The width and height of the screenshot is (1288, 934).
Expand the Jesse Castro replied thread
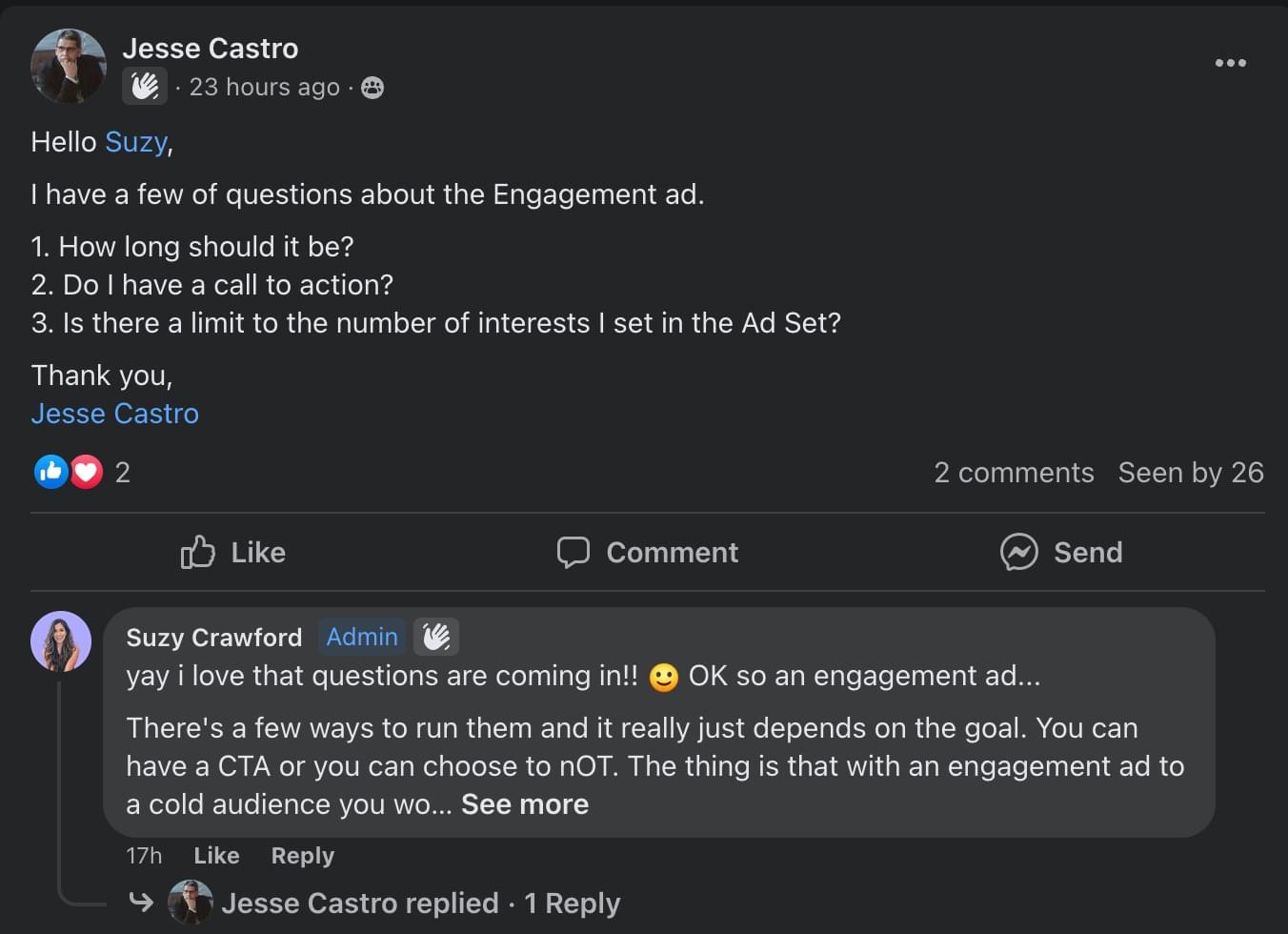(419, 903)
